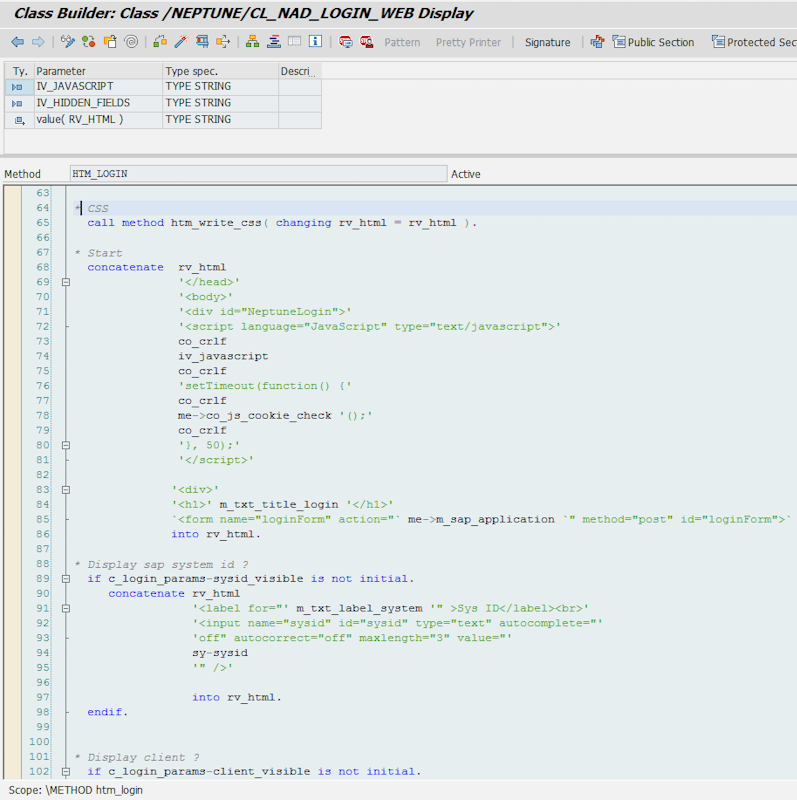Click line number 64 in gutter
The width and height of the screenshot is (797, 800).
click(43, 208)
